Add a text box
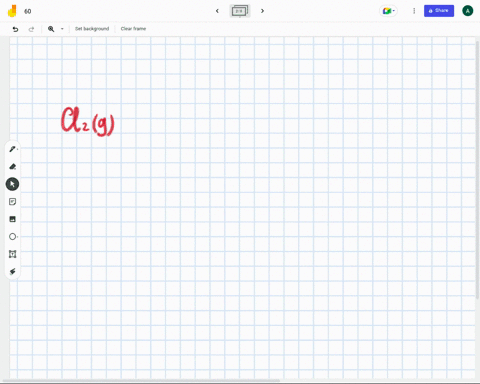This screenshot has height=384, width=480. point(12,254)
